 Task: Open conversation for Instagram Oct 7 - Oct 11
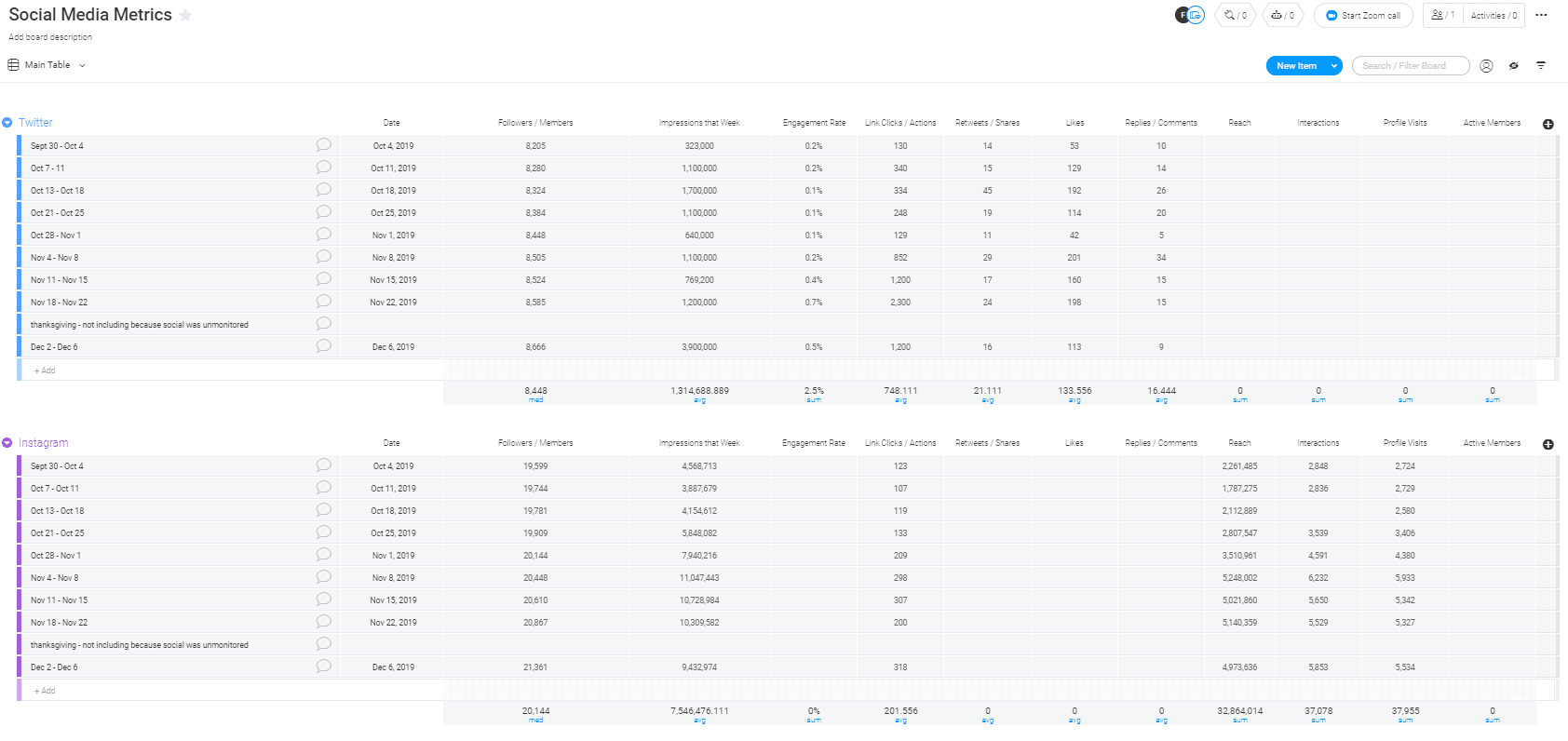[323, 488]
